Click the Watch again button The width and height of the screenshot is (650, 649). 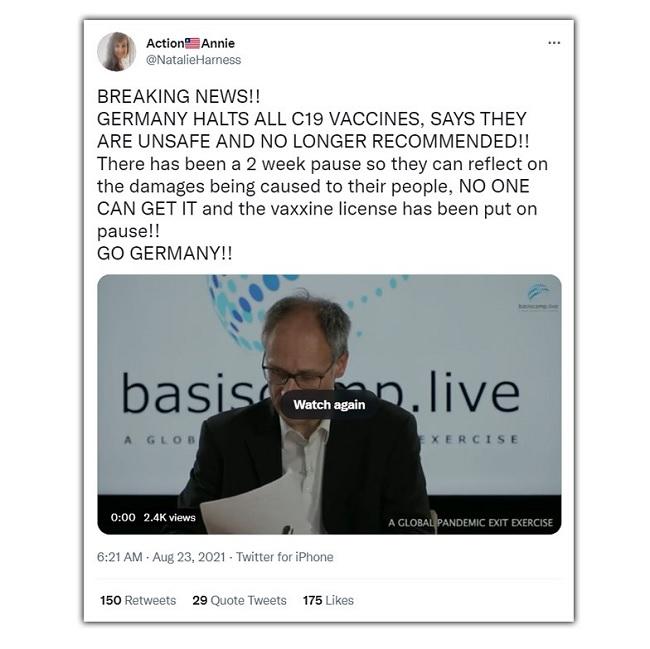(x=329, y=404)
